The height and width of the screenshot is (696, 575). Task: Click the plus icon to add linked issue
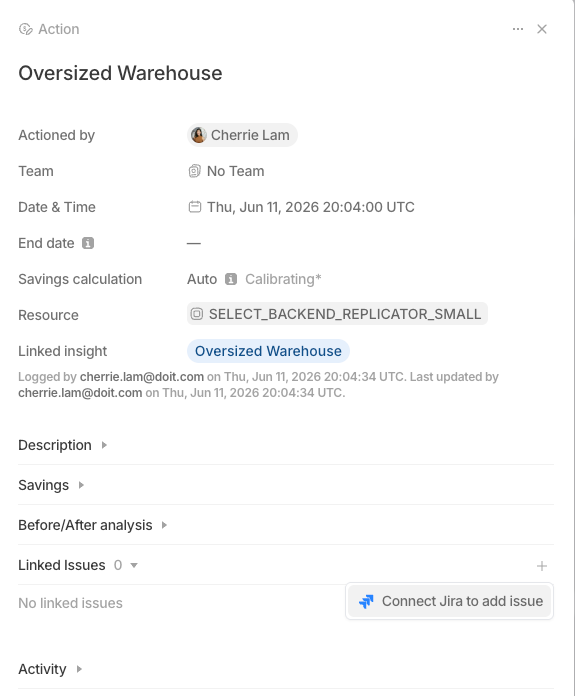542,566
